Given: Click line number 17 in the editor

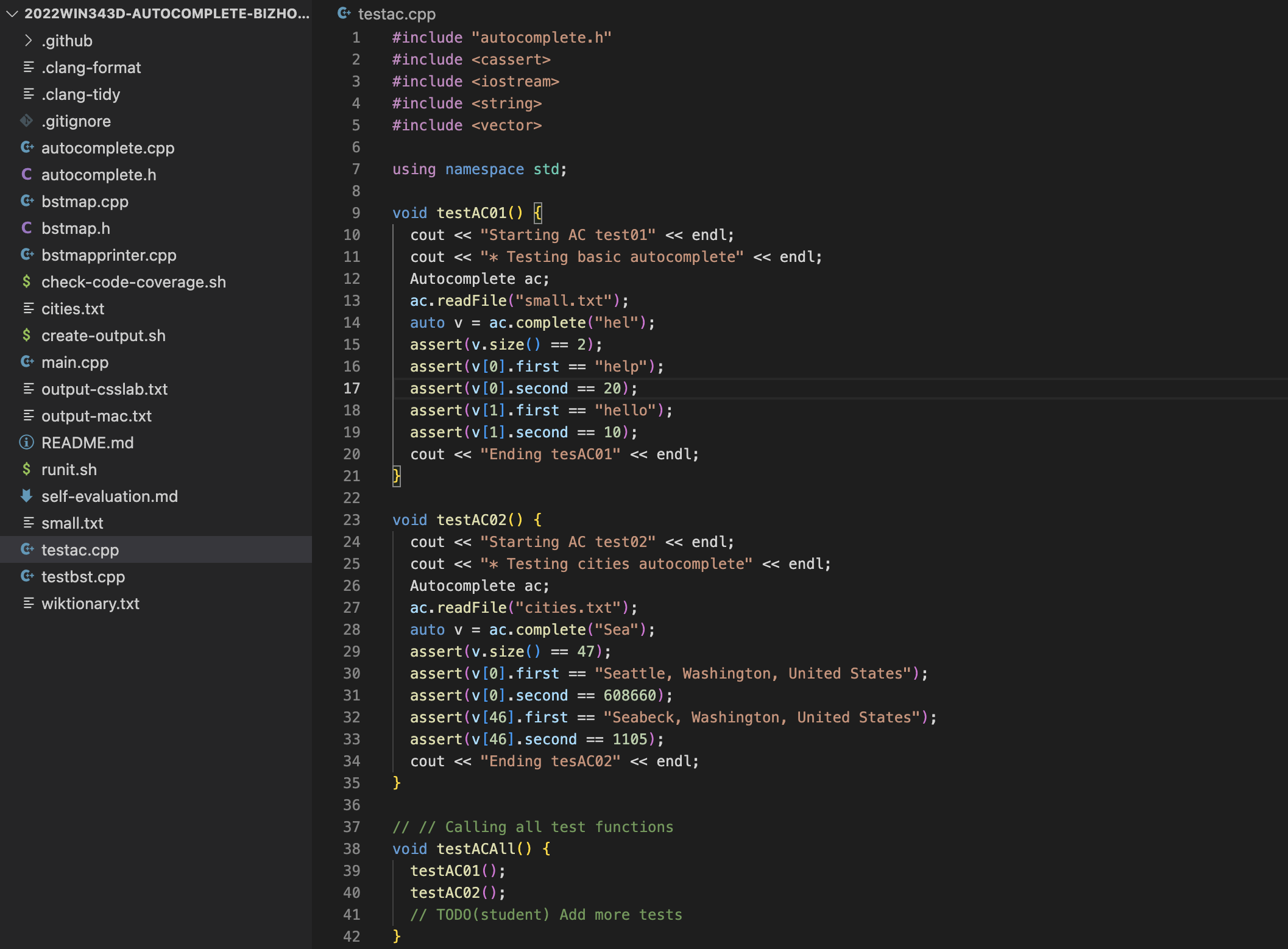Looking at the screenshot, I should point(352,388).
